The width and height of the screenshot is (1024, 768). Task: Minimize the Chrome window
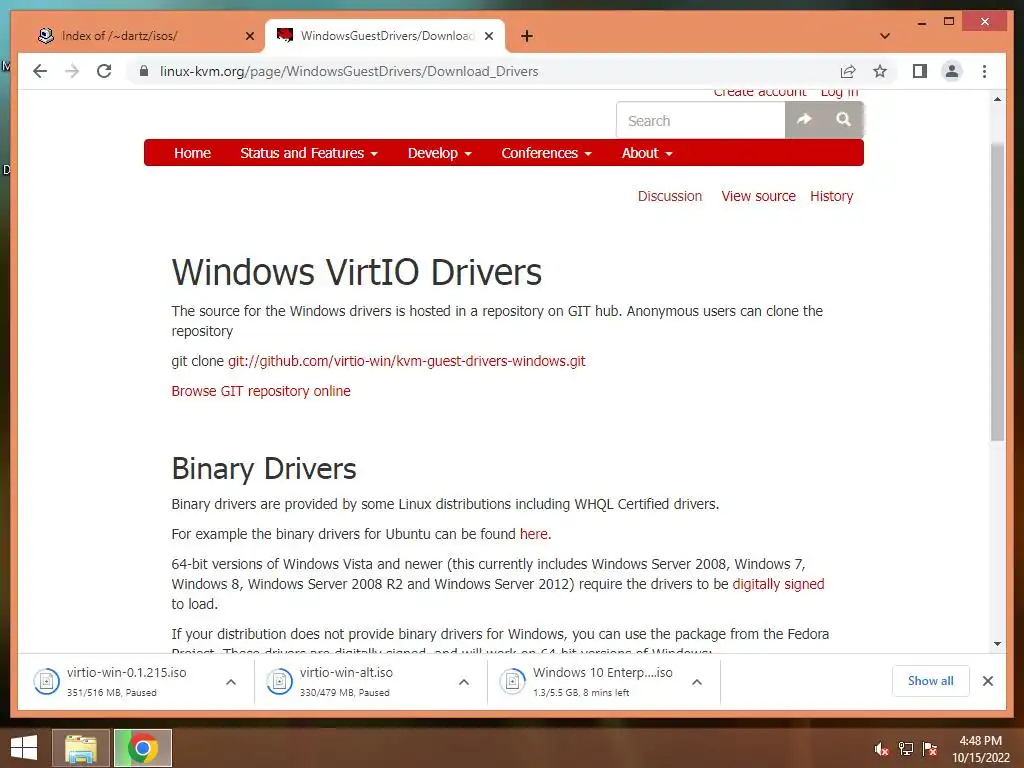tap(921, 22)
